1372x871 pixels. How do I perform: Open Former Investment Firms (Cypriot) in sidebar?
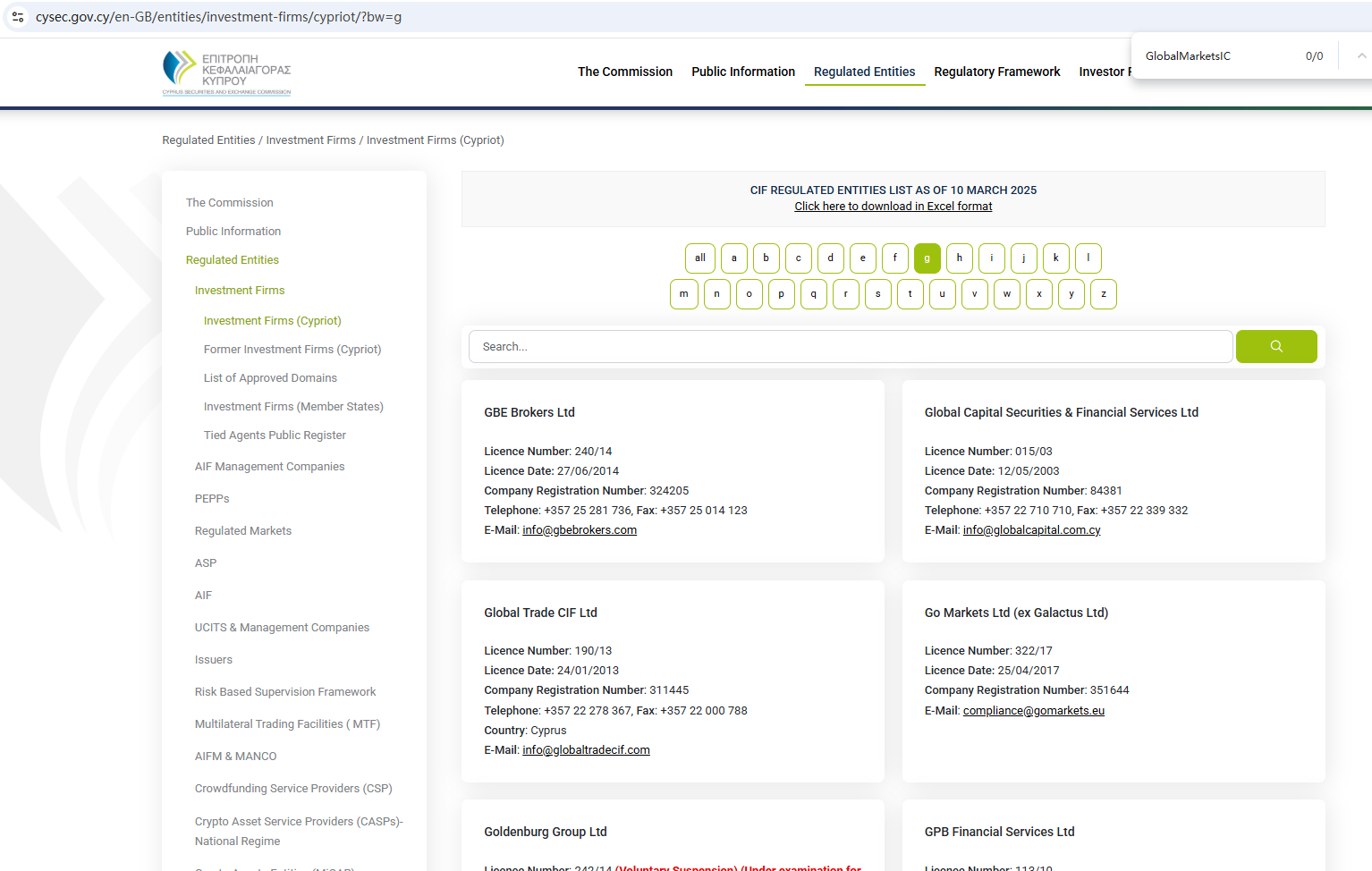point(292,350)
